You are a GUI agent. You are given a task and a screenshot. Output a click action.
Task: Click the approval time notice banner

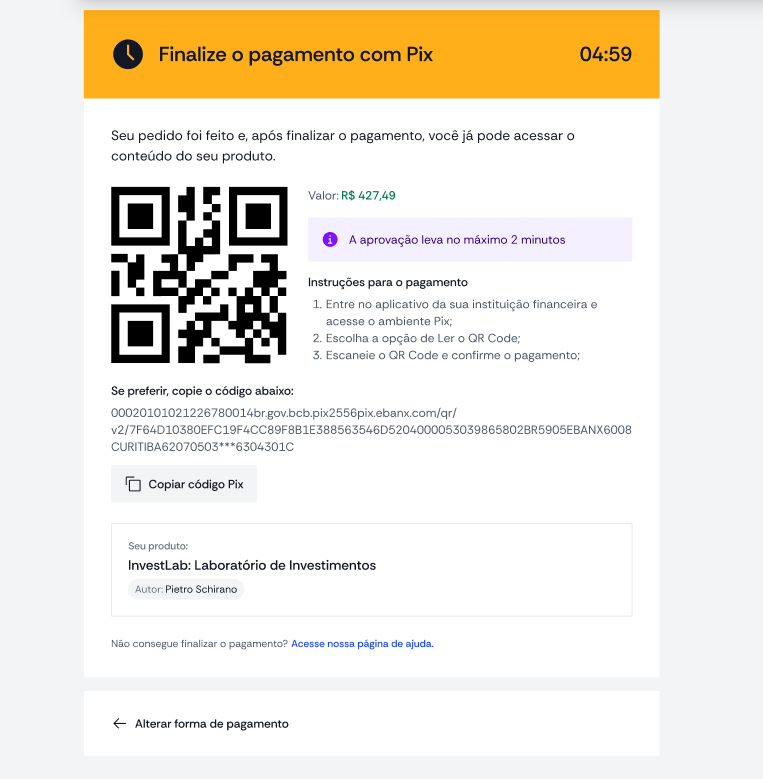(470, 239)
